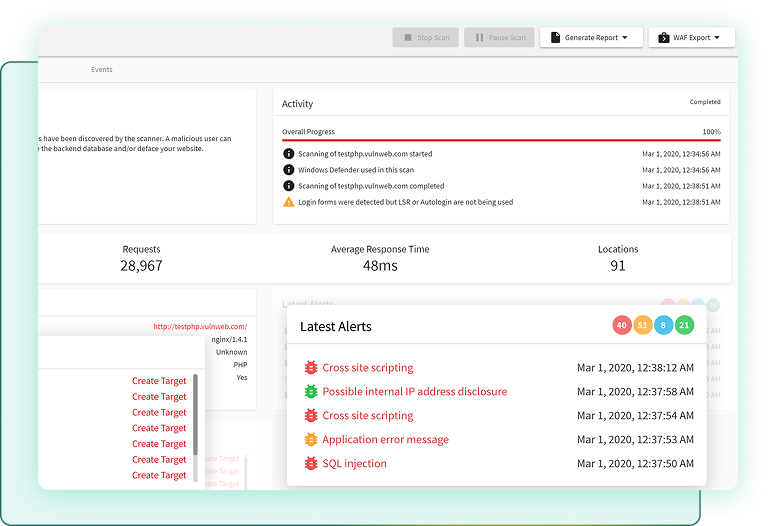Open the Cross site scripting alert from 12:38:12 AM
This screenshot has height=526, width=768.
(367, 368)
